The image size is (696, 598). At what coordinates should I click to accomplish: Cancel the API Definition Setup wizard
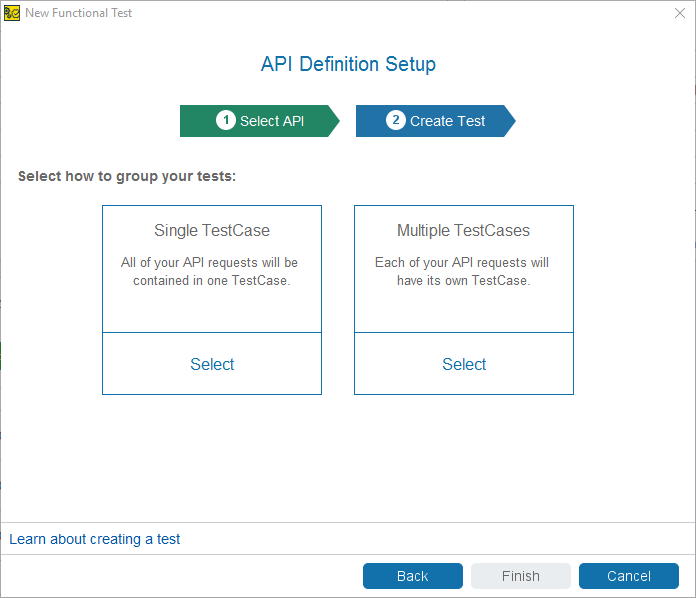coord(629,576)
